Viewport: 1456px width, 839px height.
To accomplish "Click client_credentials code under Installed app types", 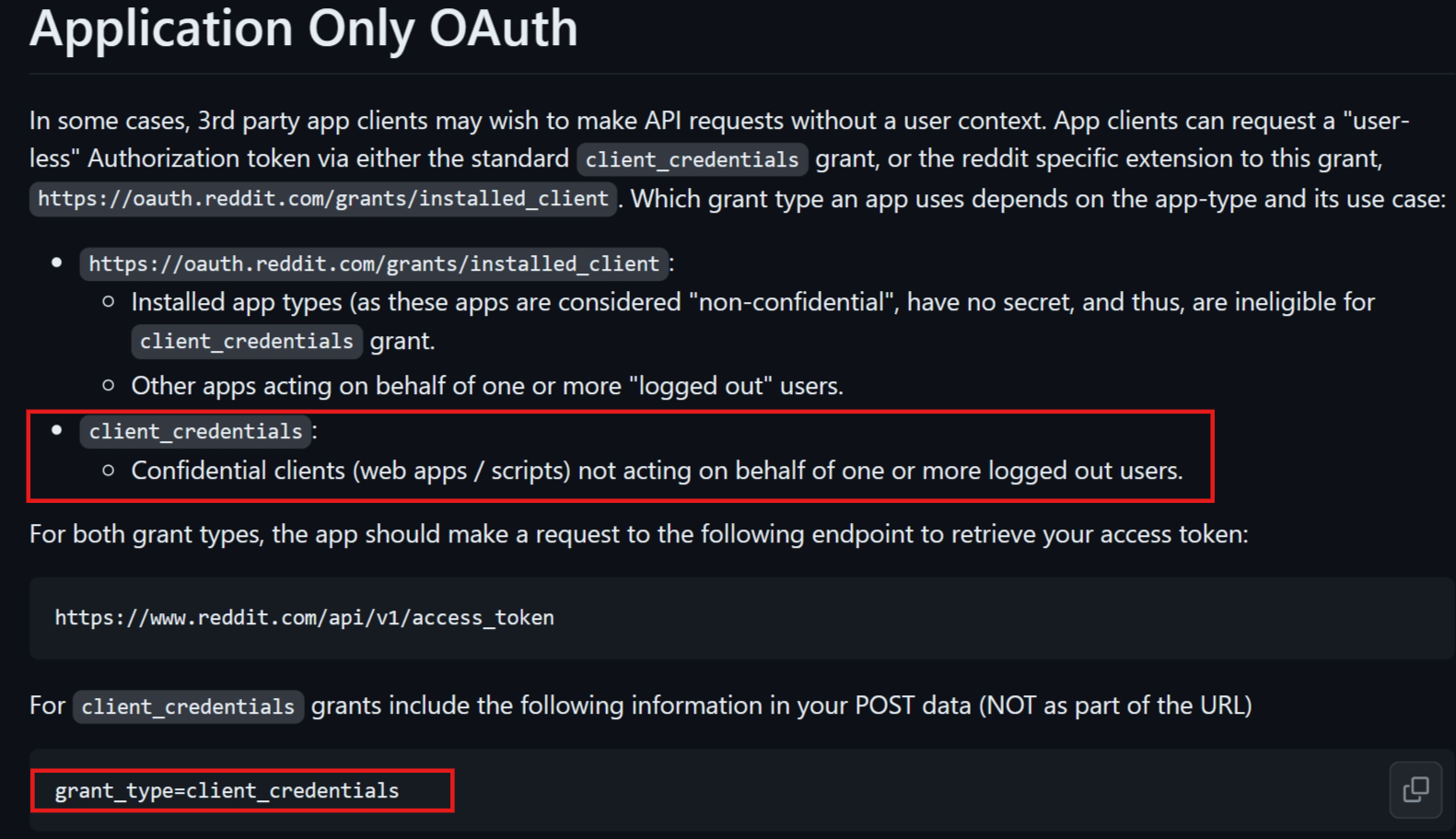I will 247,342.
